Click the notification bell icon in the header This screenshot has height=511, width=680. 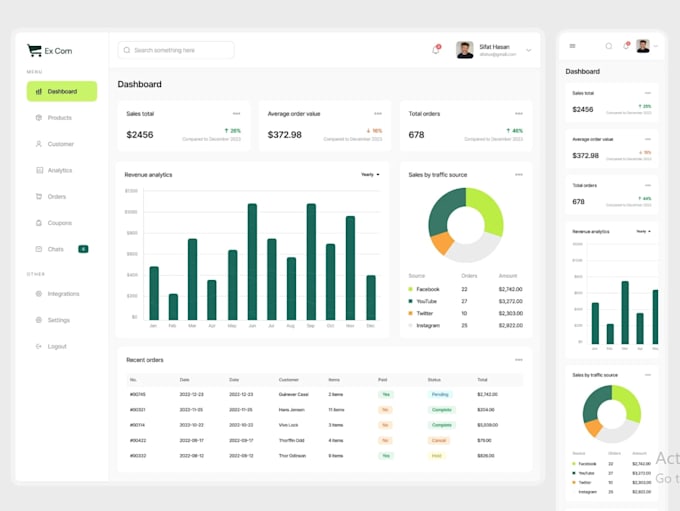point(436,50)
